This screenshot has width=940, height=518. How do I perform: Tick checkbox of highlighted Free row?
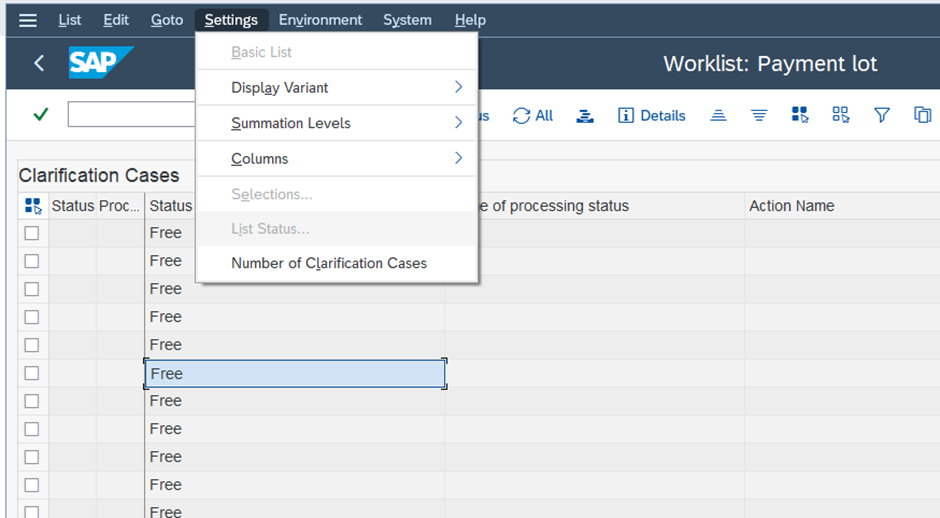[x=32, y=373]
